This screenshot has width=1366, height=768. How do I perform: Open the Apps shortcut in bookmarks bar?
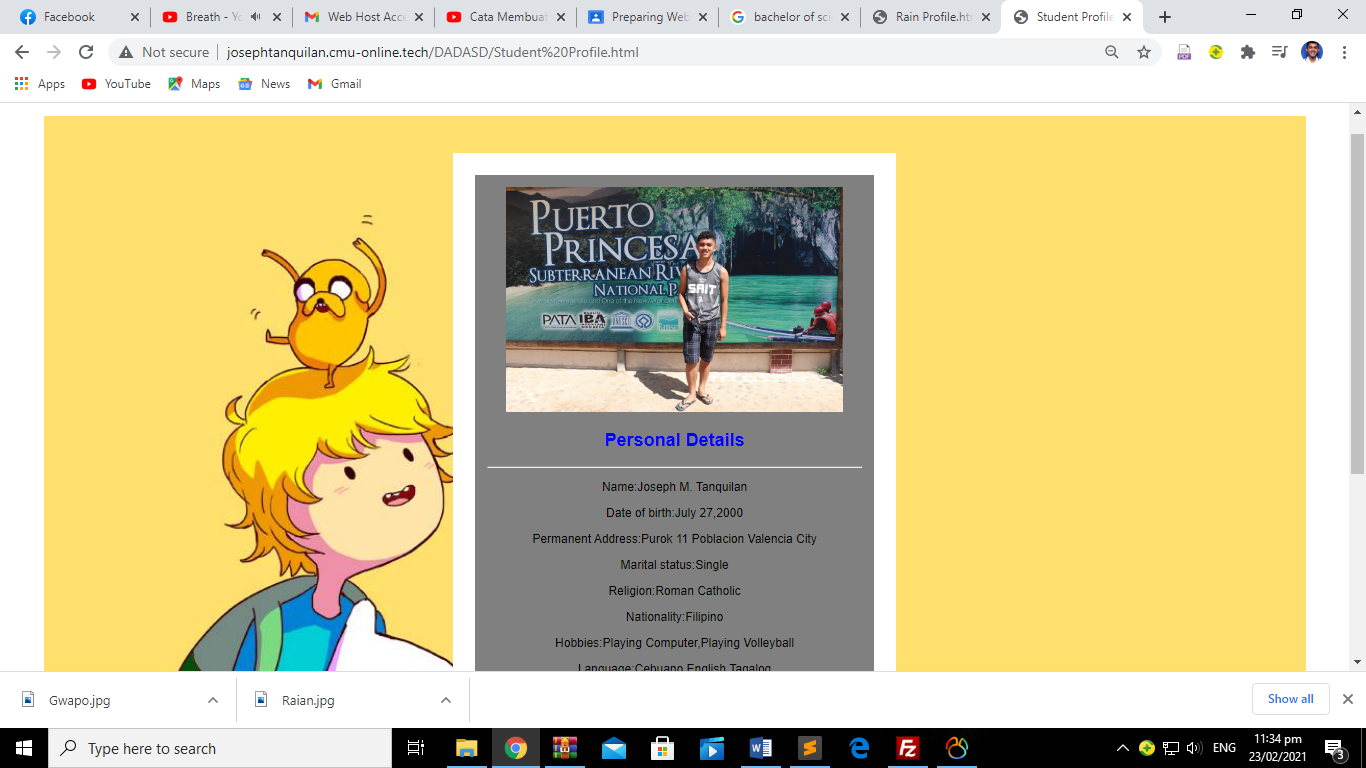tap(40, 84)
